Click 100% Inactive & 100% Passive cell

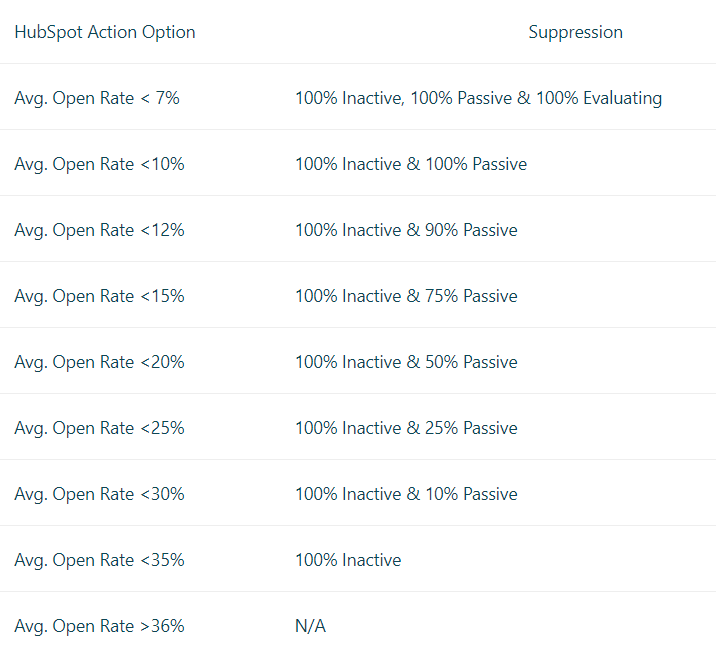[x=411, y=164]
